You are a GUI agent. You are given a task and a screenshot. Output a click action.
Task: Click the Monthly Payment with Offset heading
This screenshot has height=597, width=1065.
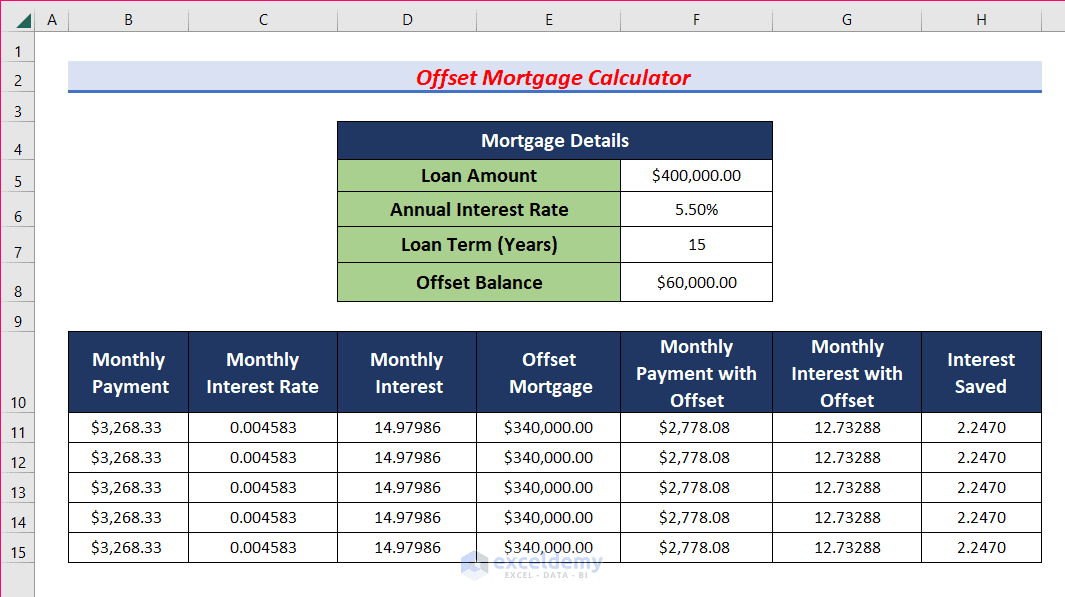pos(696,372)
